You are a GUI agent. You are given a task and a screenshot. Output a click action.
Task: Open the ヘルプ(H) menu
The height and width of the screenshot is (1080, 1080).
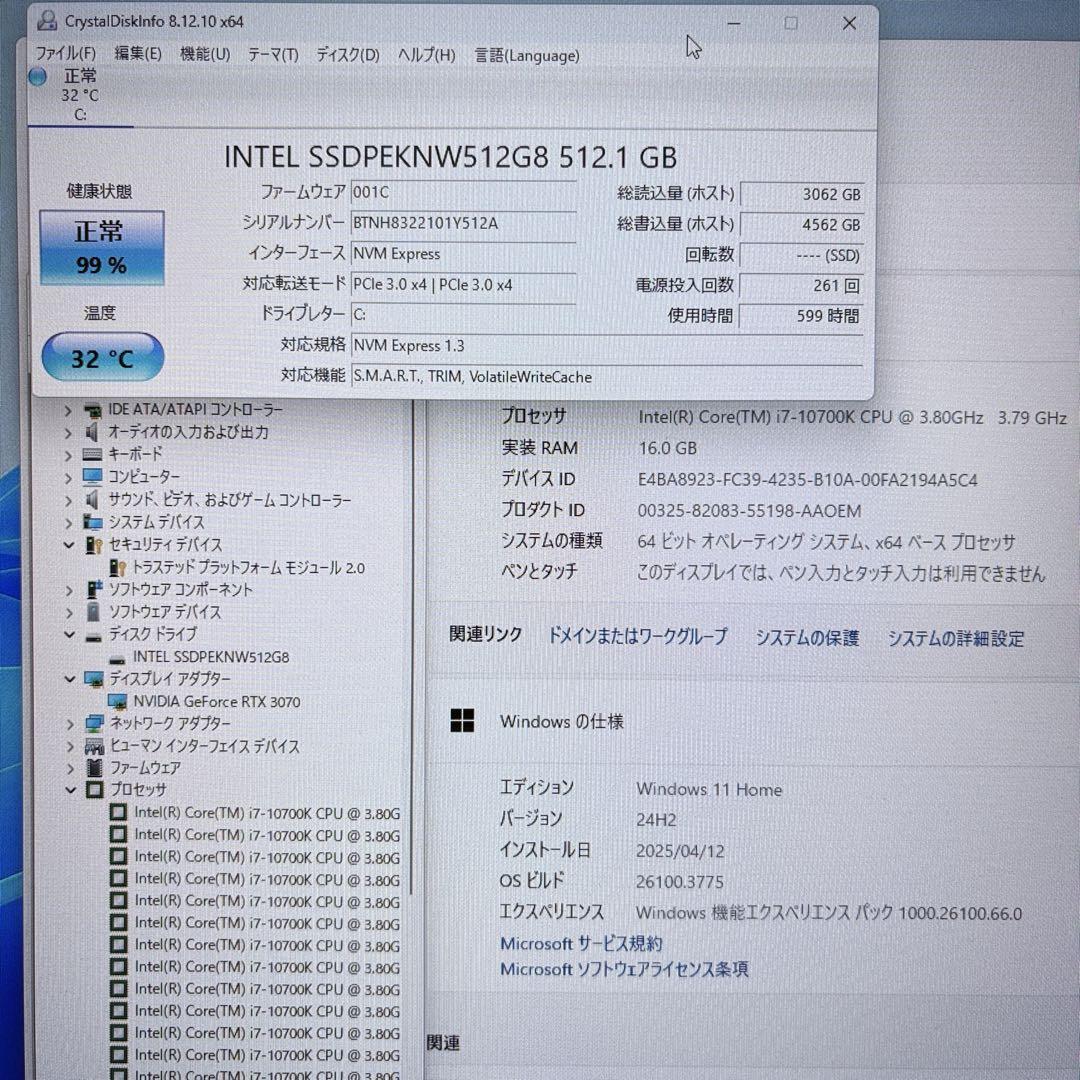(426, 55)
